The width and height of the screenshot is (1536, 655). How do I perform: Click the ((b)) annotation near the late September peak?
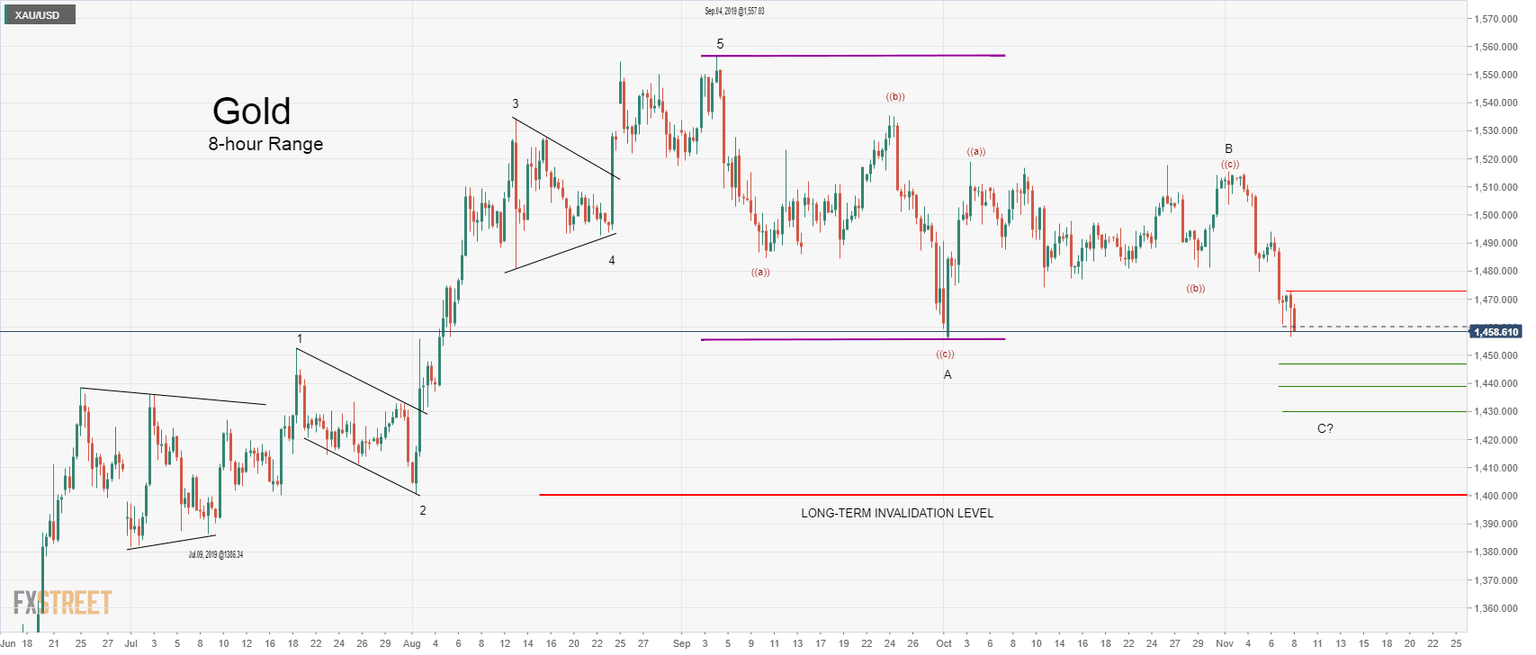click(x=895, y=98)
